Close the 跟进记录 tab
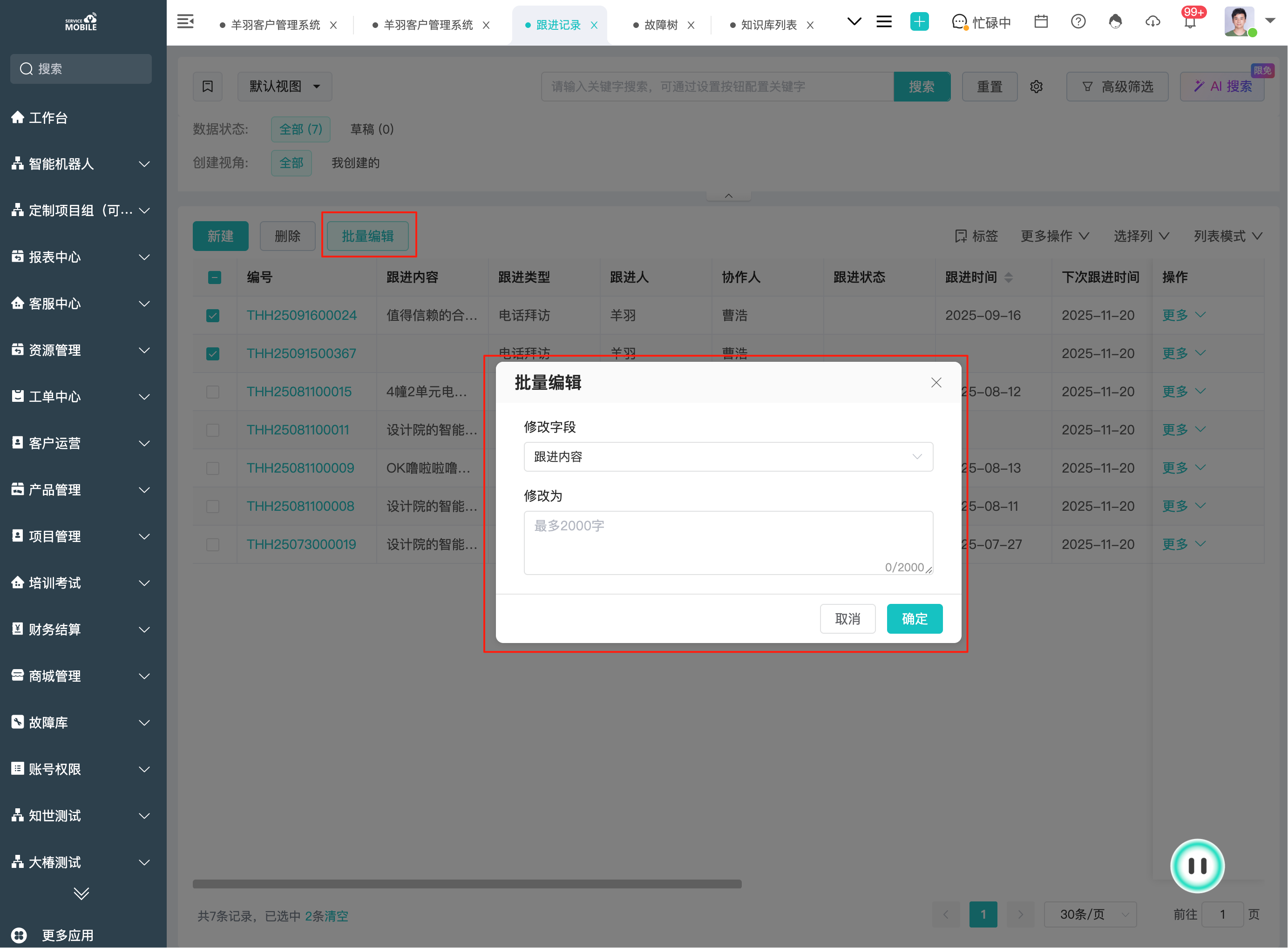This screenshot has height=948, width=1288. pyautogui.click(x=594, y=25)
